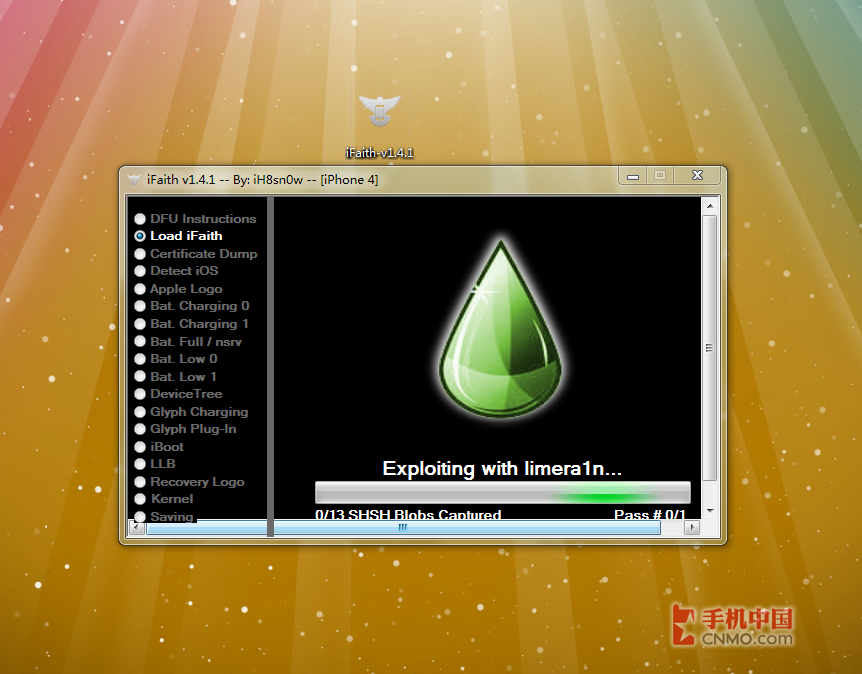The height and width of the screenshot is (674, 862).
Task: Select the DFU Instructions radio button
Action: tap(140, 219)
